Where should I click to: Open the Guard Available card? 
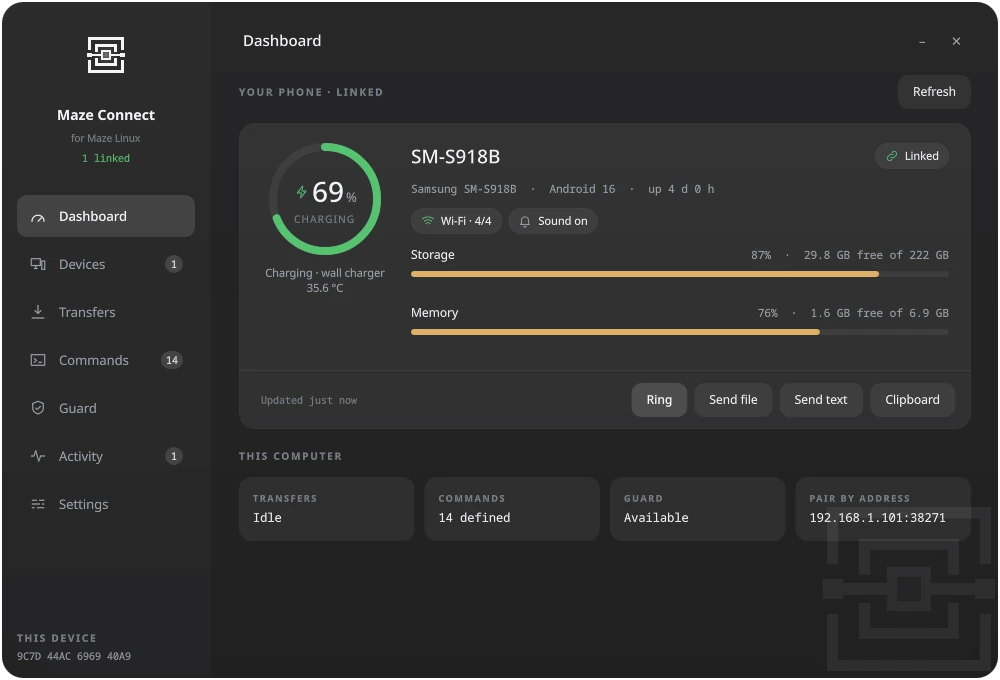[x=698, y=509]
